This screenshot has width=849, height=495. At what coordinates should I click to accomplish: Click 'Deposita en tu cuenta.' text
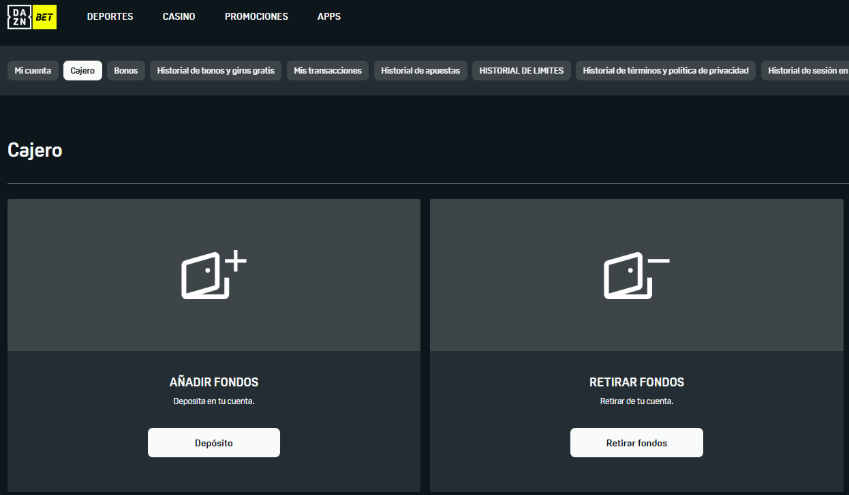click(x=214, y=401)
